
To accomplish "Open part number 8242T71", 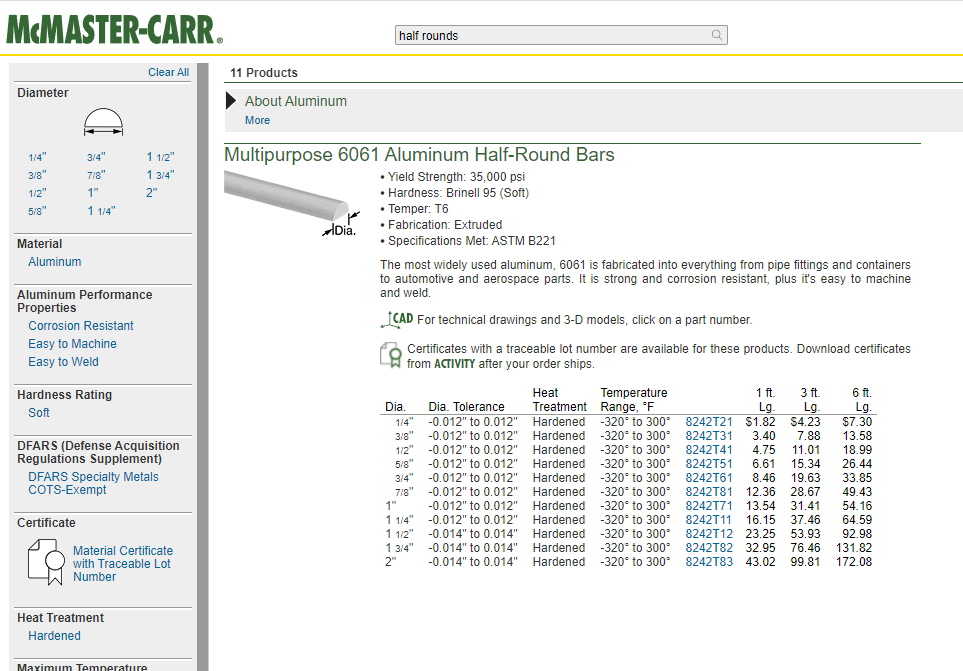I will pos(709,506).
